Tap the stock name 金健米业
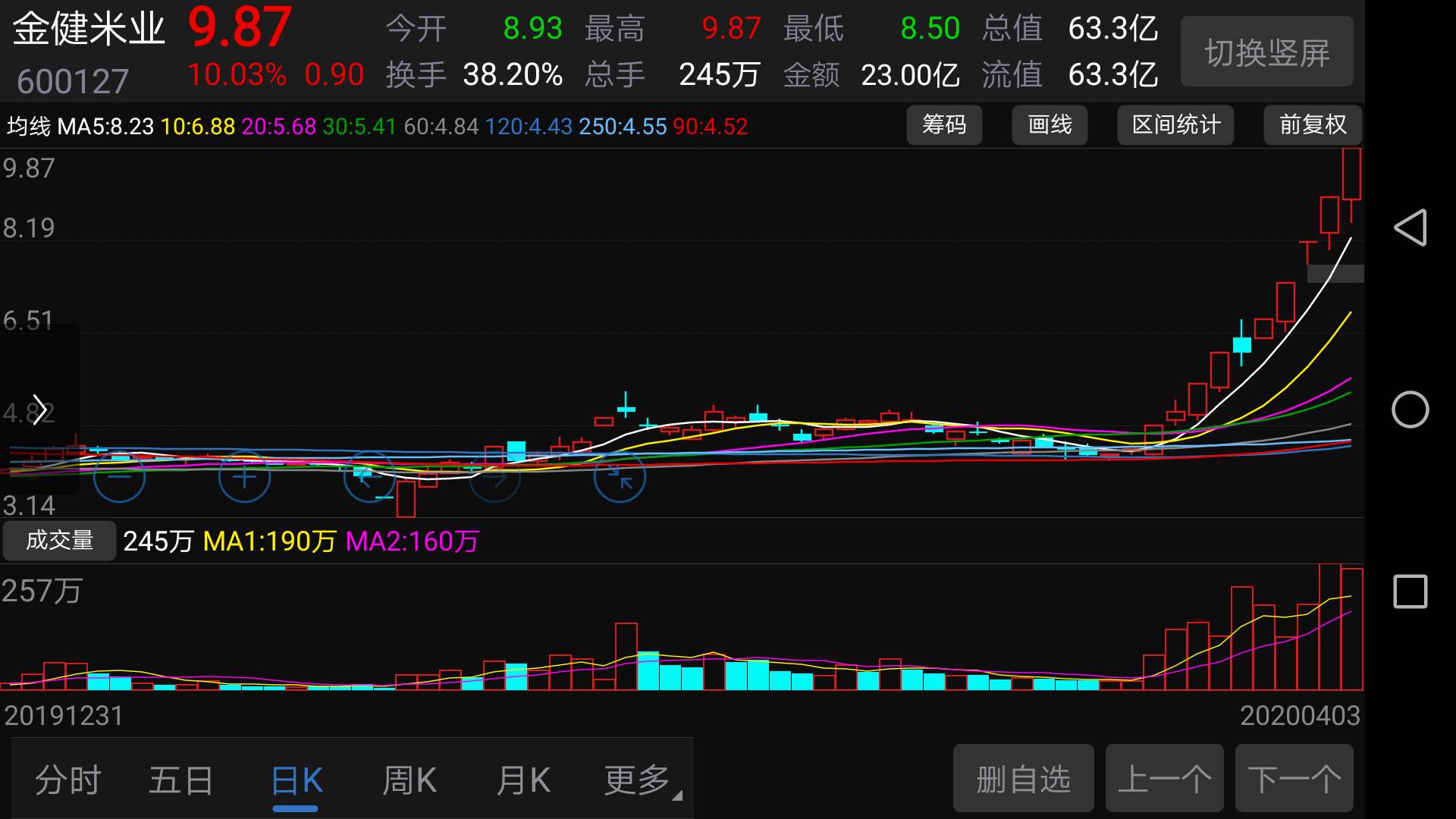The width and height of the screenshot is (1456, 819). point(89,29)
